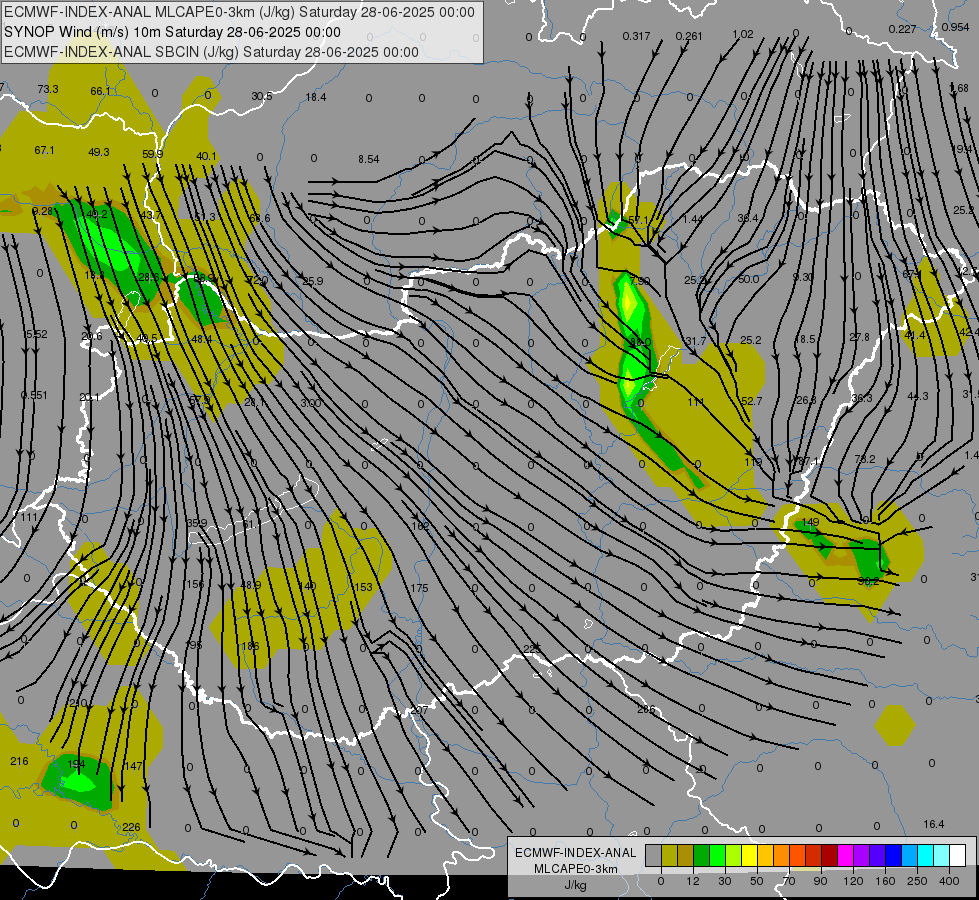Click the map value 0.261

[689, 36]
